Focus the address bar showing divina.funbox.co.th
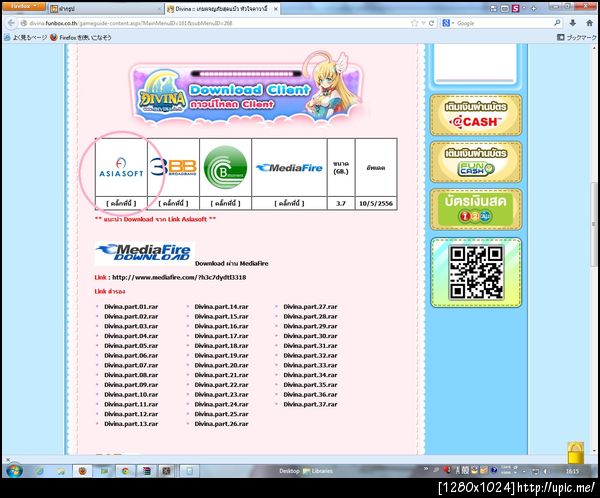Viewport: 600px width, 498px height. (x=214, y=23)
